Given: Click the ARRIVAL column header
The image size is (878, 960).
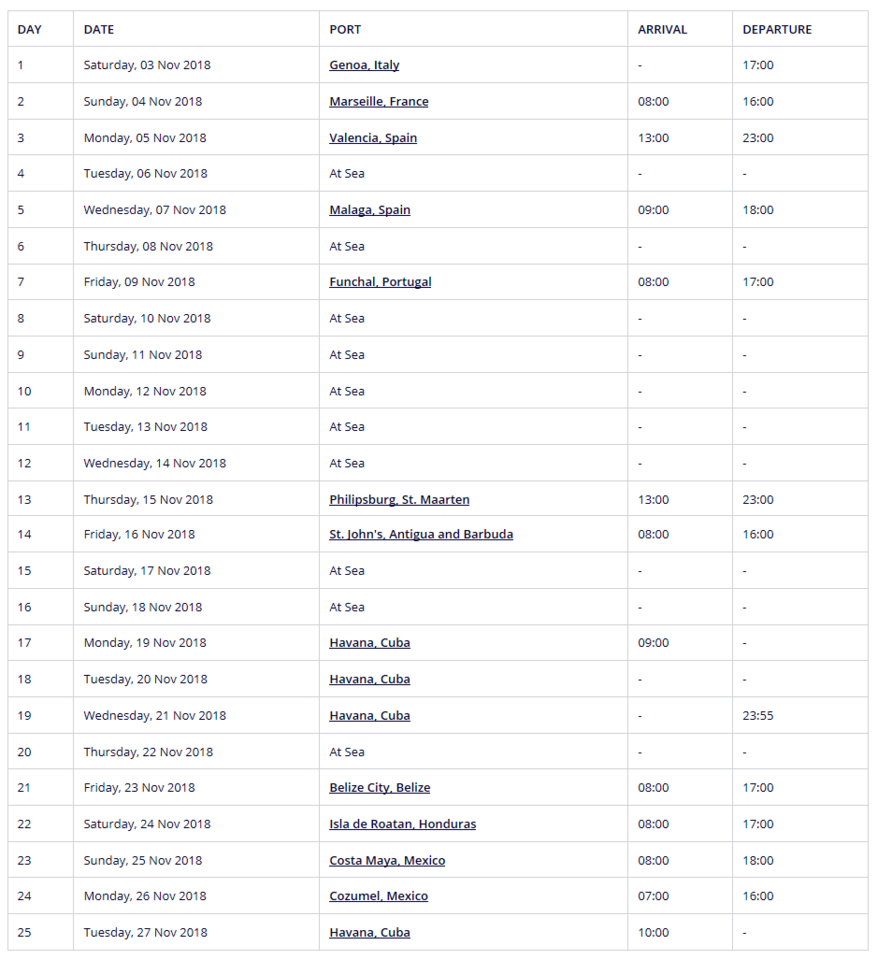Looking at the screenshot, I should tap(662, 29).
